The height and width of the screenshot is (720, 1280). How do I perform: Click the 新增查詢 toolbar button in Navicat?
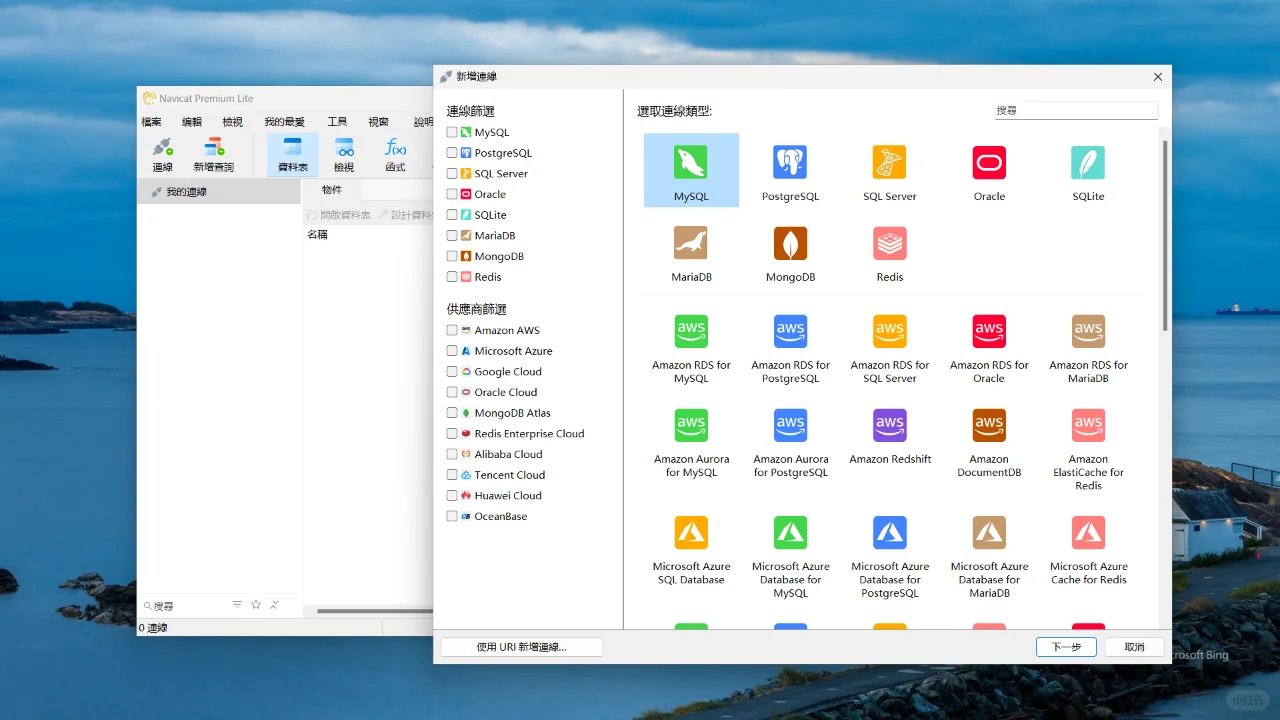(213, 155)
